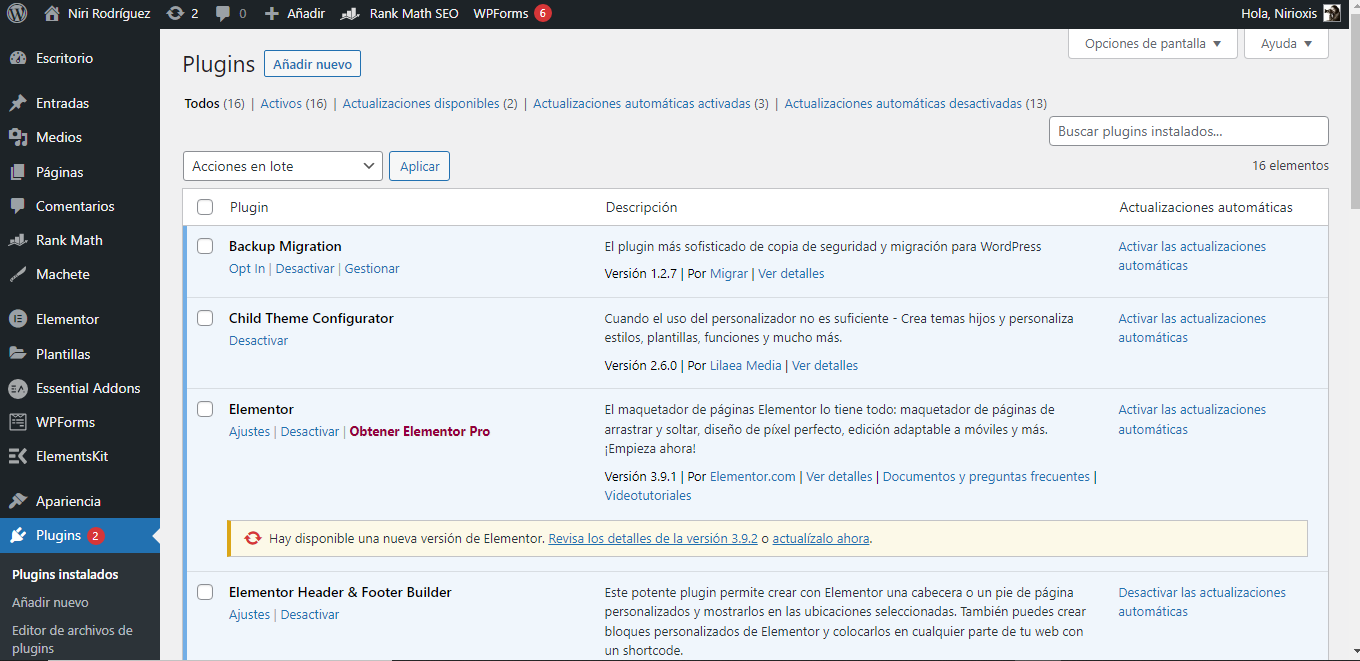Screen dimensions: 1360x661
Task: Click the Rank Math sidebar icon
Action: (x=18, y=240)
